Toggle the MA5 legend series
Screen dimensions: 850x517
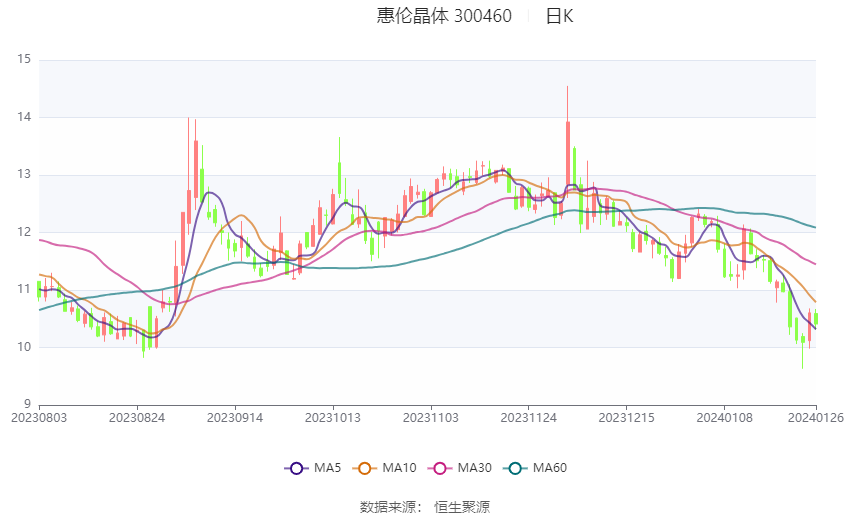[313, 468]
